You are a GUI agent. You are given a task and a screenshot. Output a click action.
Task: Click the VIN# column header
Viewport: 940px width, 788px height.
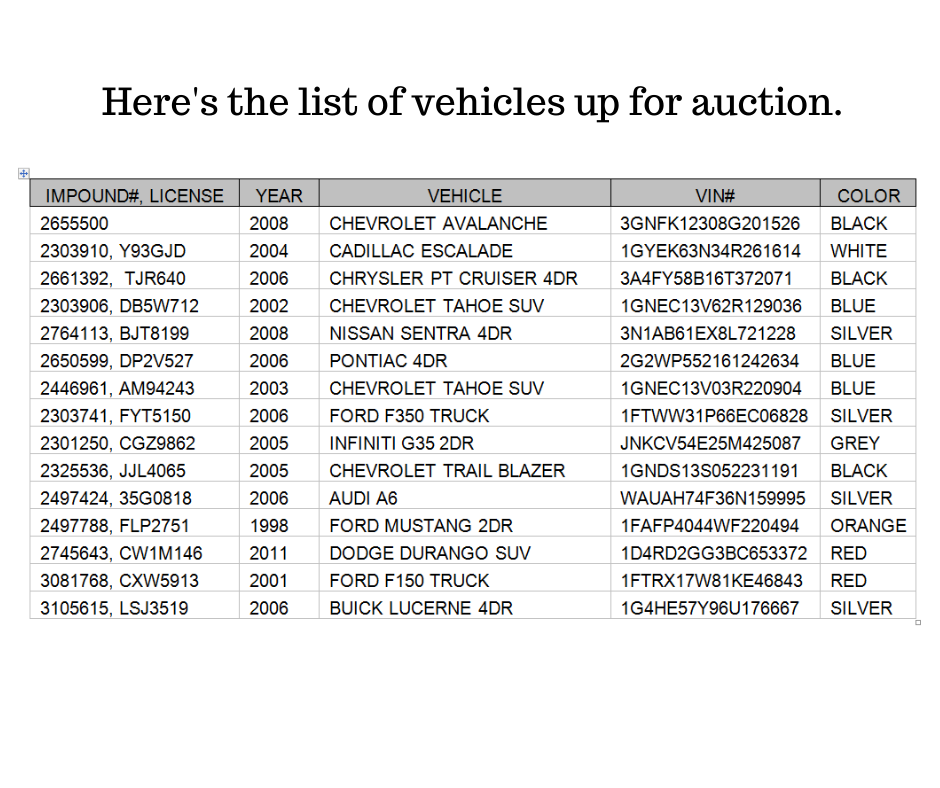(x=715, y=193)
